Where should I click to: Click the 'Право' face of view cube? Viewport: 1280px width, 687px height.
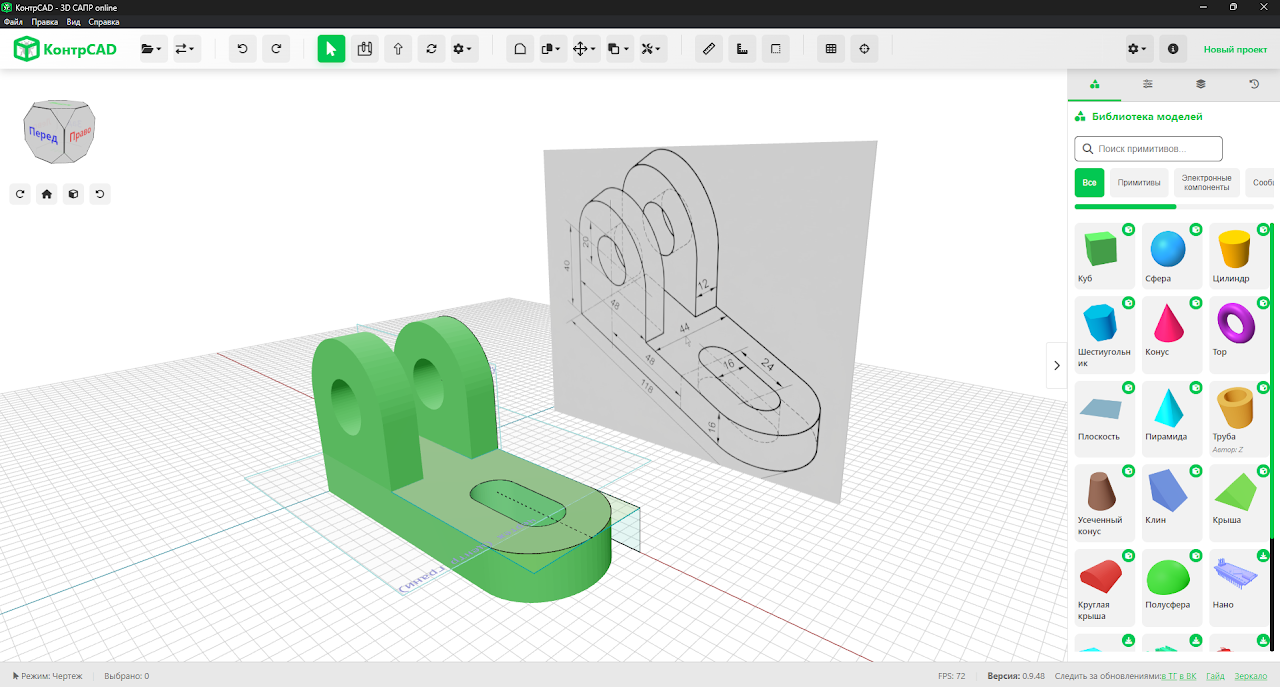point(80,133)
